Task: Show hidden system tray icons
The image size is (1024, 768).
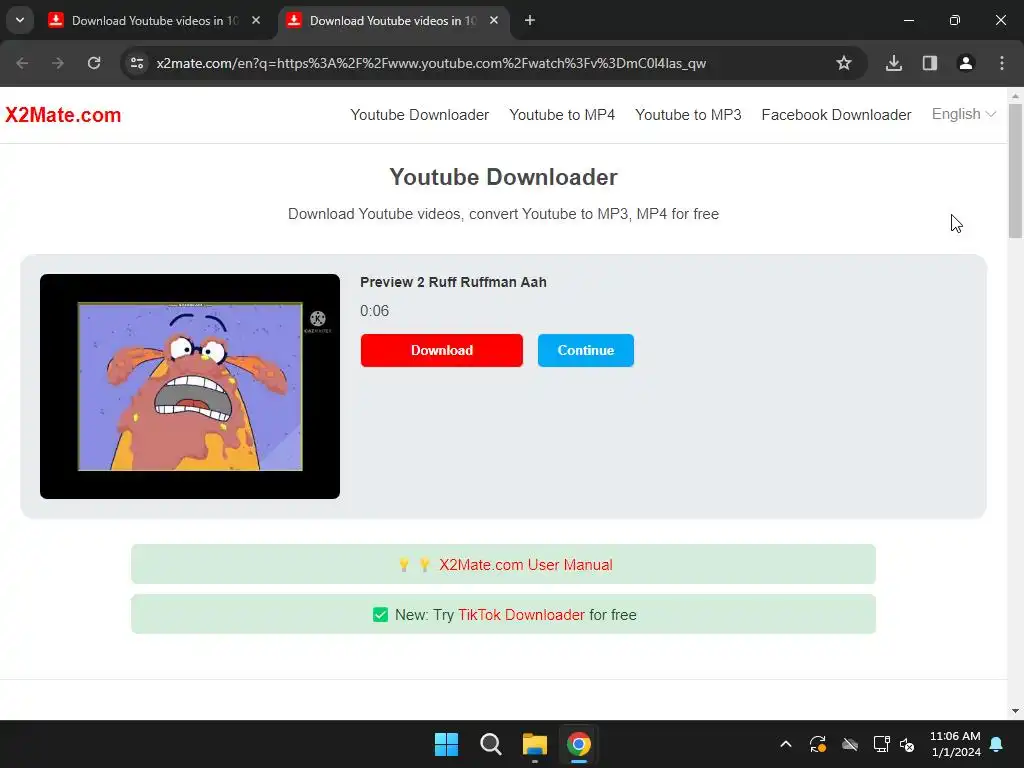Action: pyautogui.click(x=786, y=744)
